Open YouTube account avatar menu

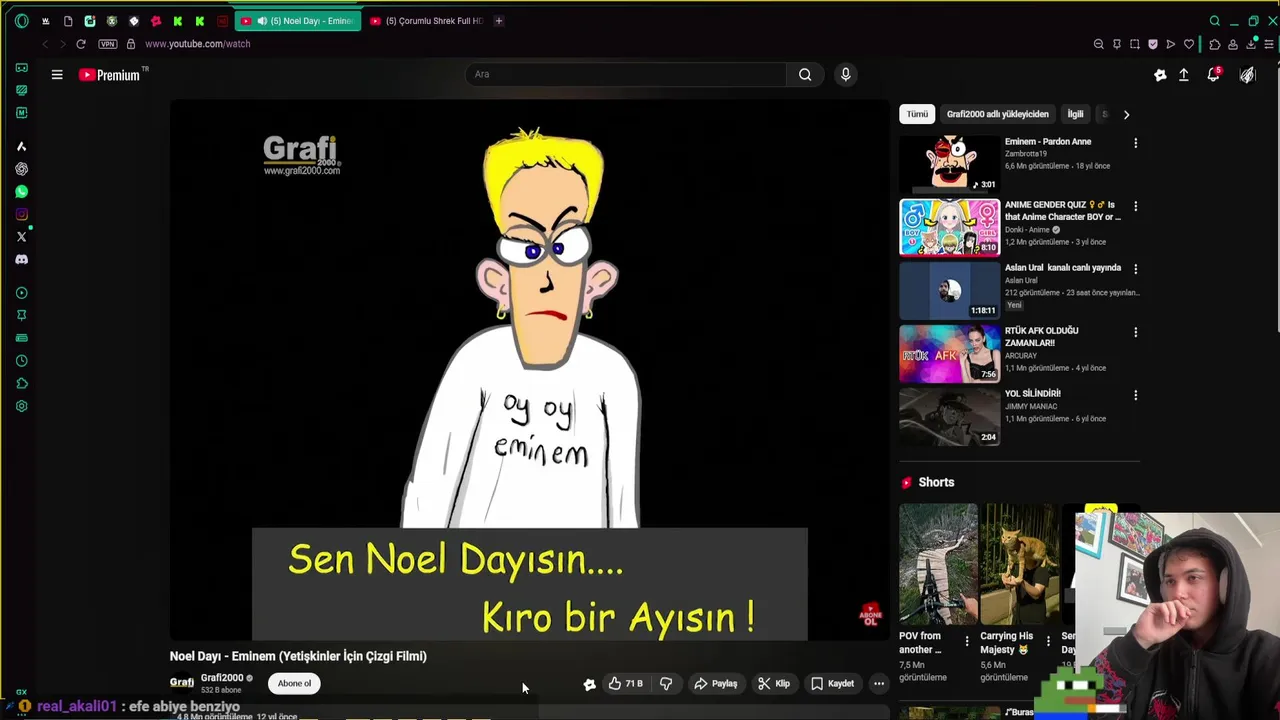(x=1248, y=75)
